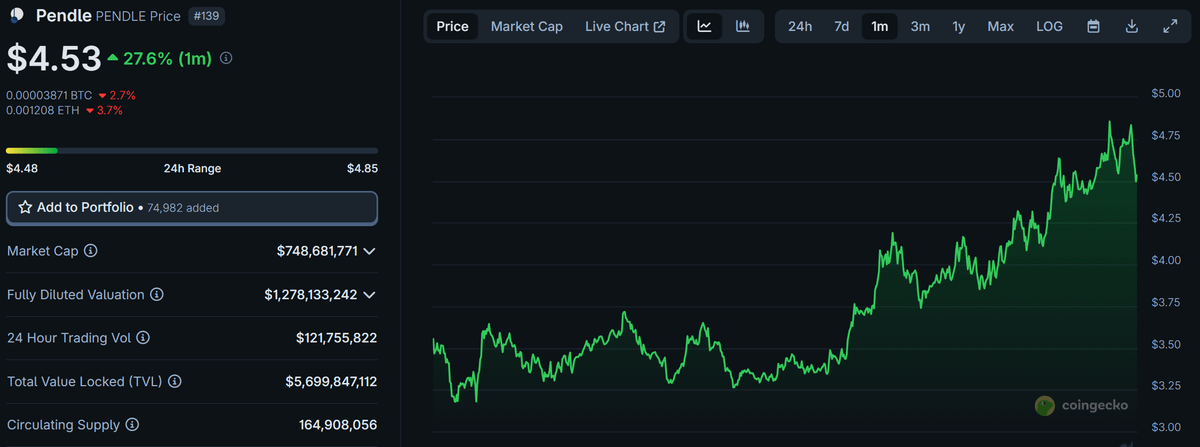This screenshot has height=447, width=1200.
Task: Click the 0.00003871 BTC price text
Action: 49,95
